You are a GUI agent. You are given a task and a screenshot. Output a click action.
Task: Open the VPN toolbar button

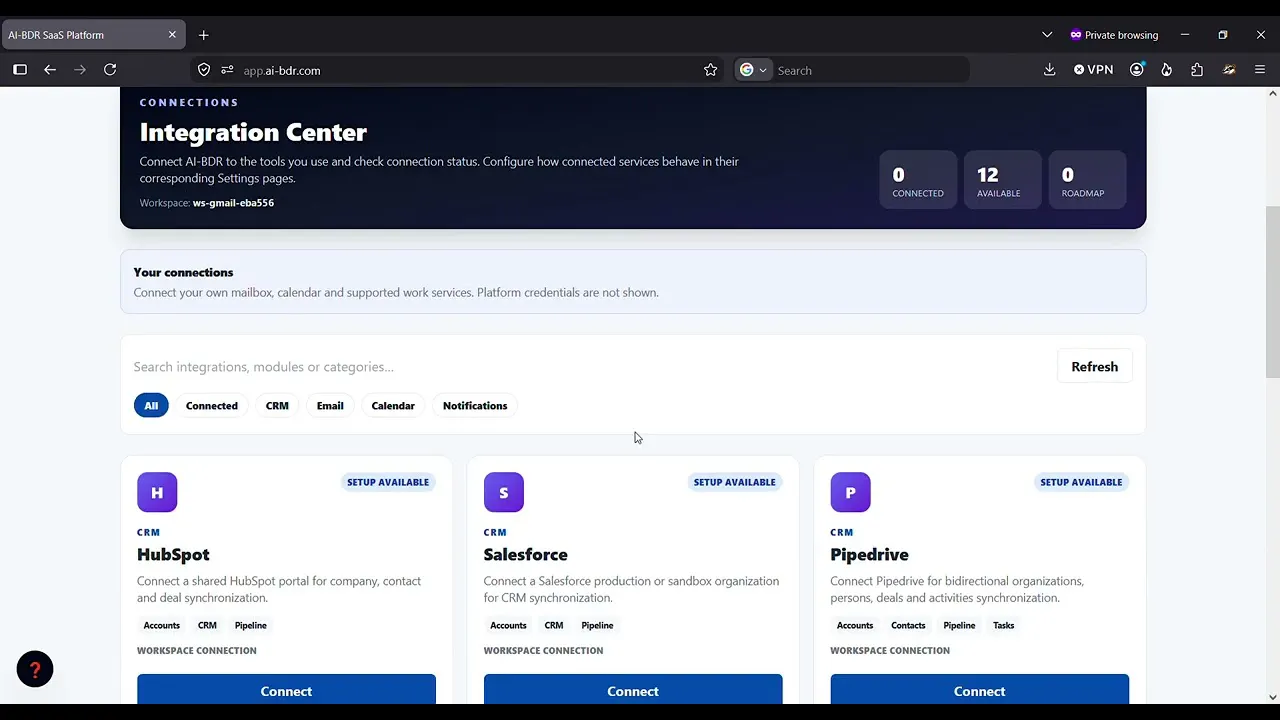point(1093,70)
